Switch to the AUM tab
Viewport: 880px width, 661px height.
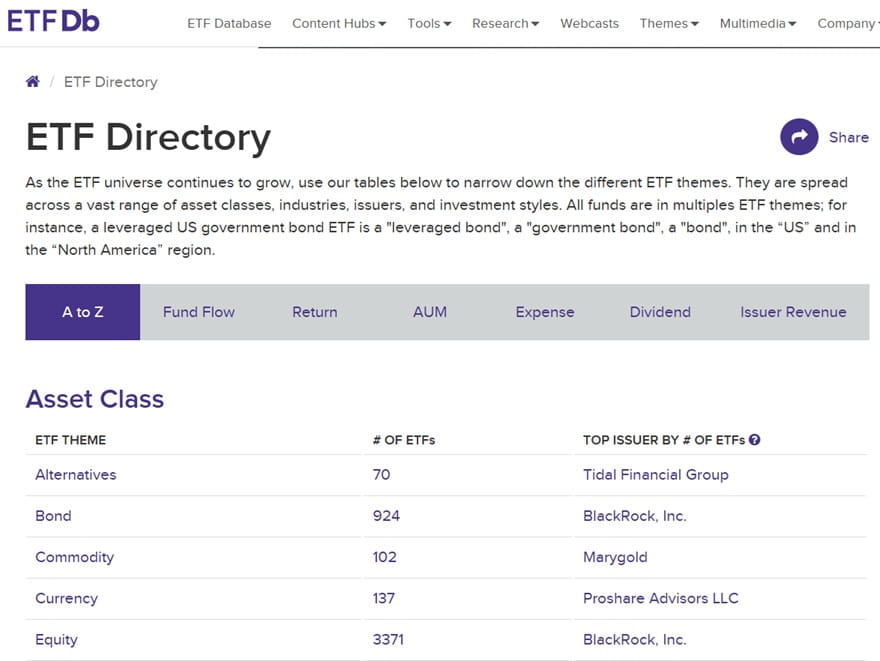click(x=430, y=312)
